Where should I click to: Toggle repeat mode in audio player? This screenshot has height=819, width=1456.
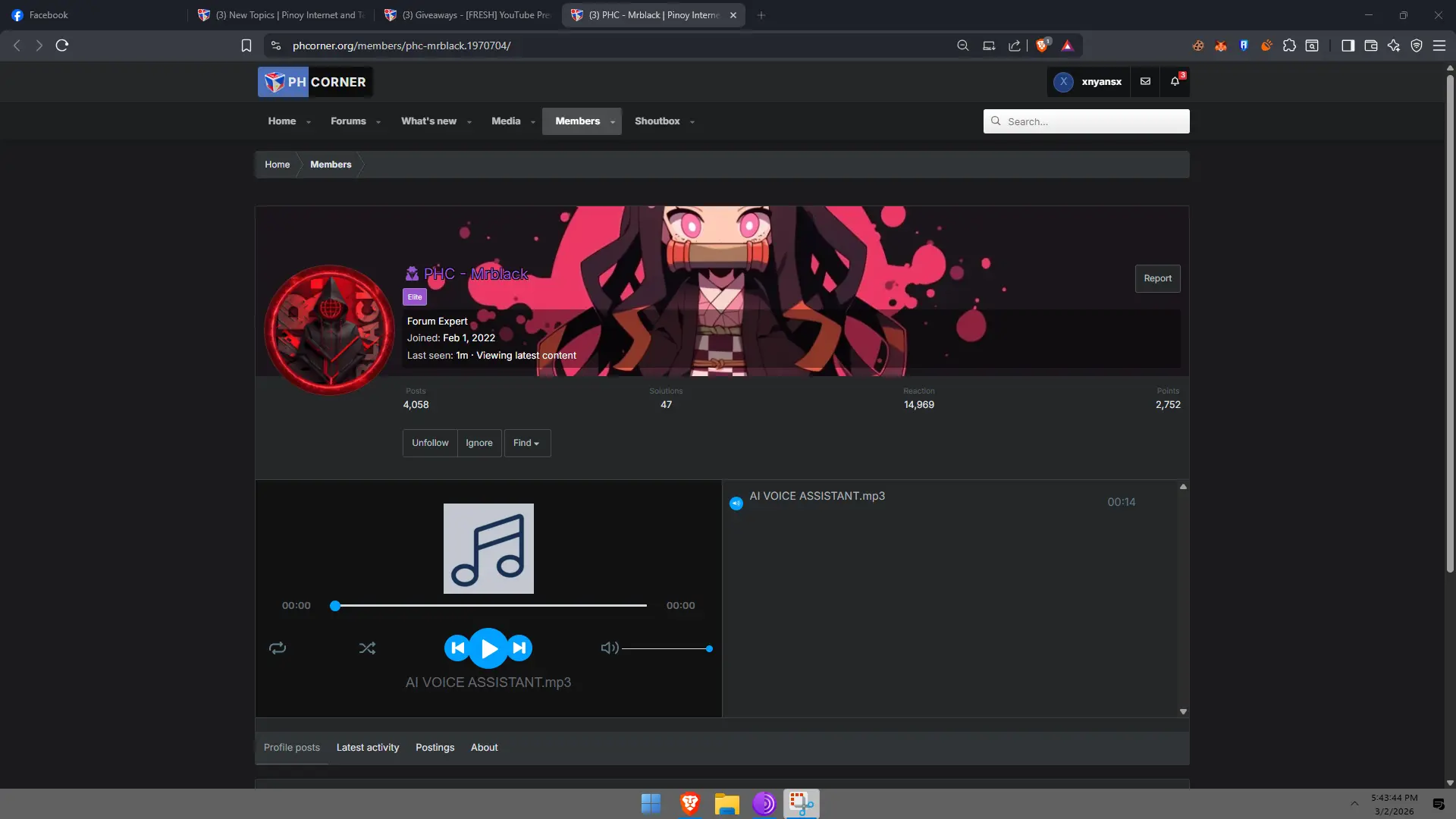[278, 648]
